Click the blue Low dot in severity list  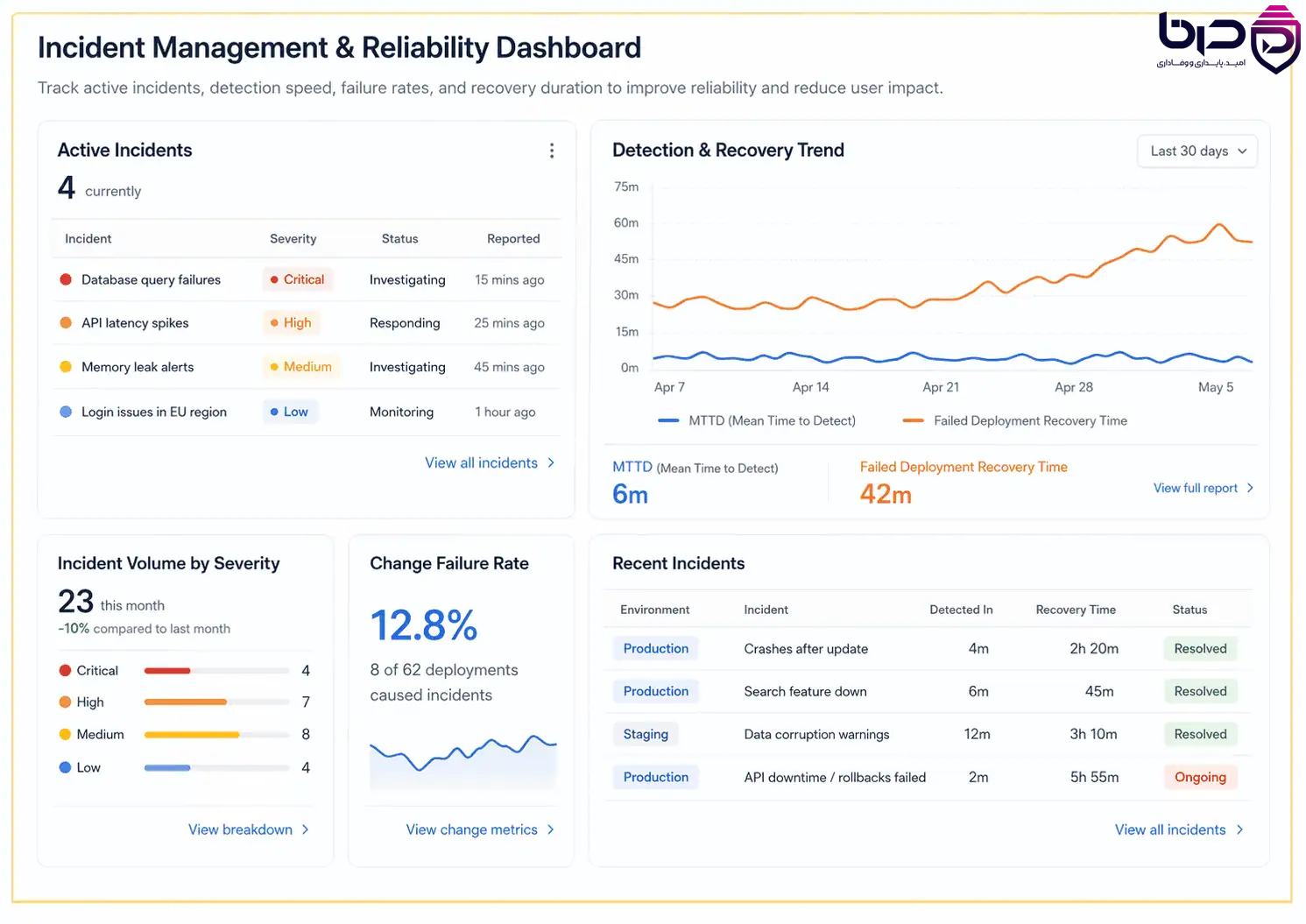click(65, 768)
